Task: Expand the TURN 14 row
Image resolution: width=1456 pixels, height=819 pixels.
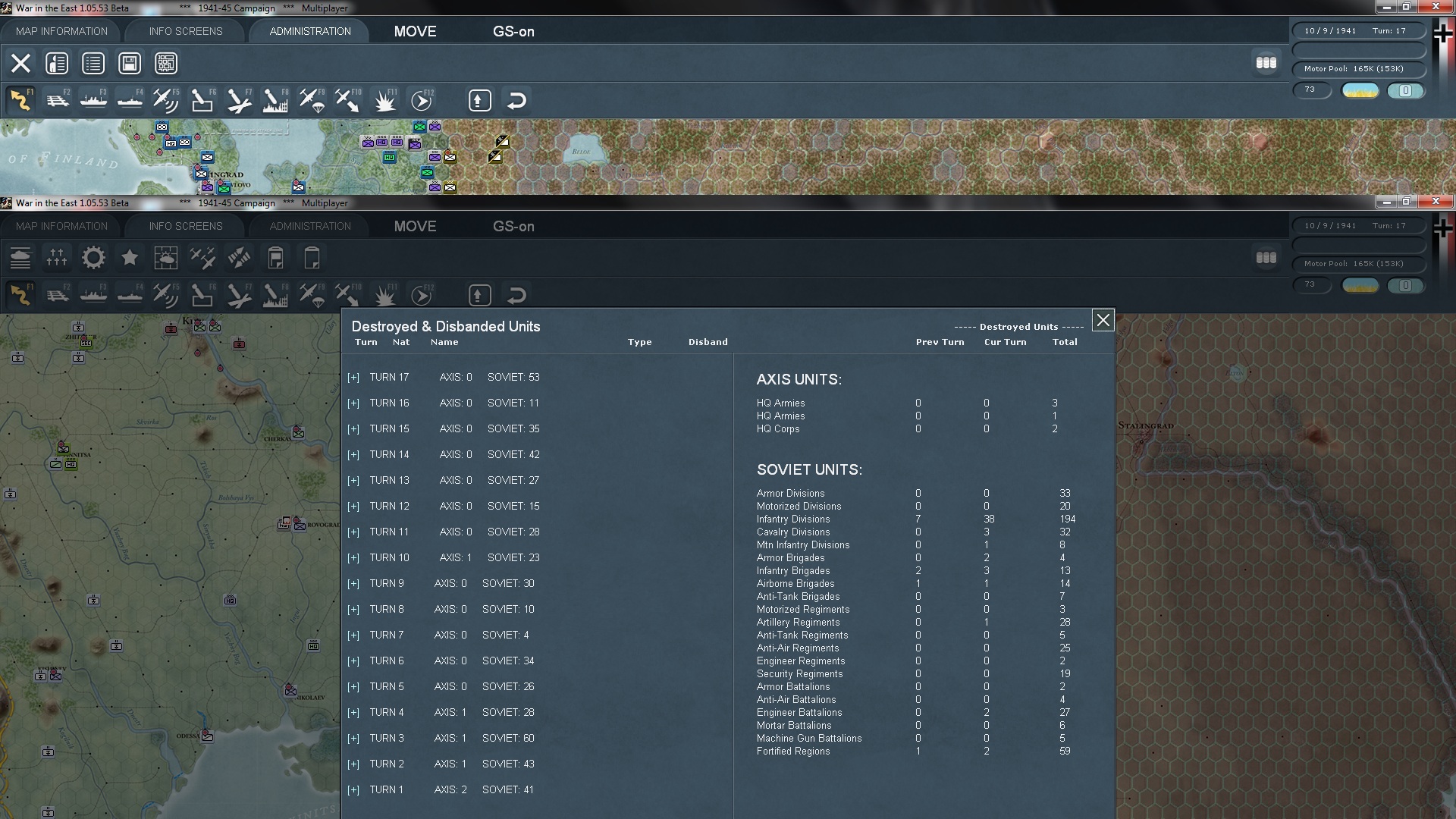Action: click(353, 455)
